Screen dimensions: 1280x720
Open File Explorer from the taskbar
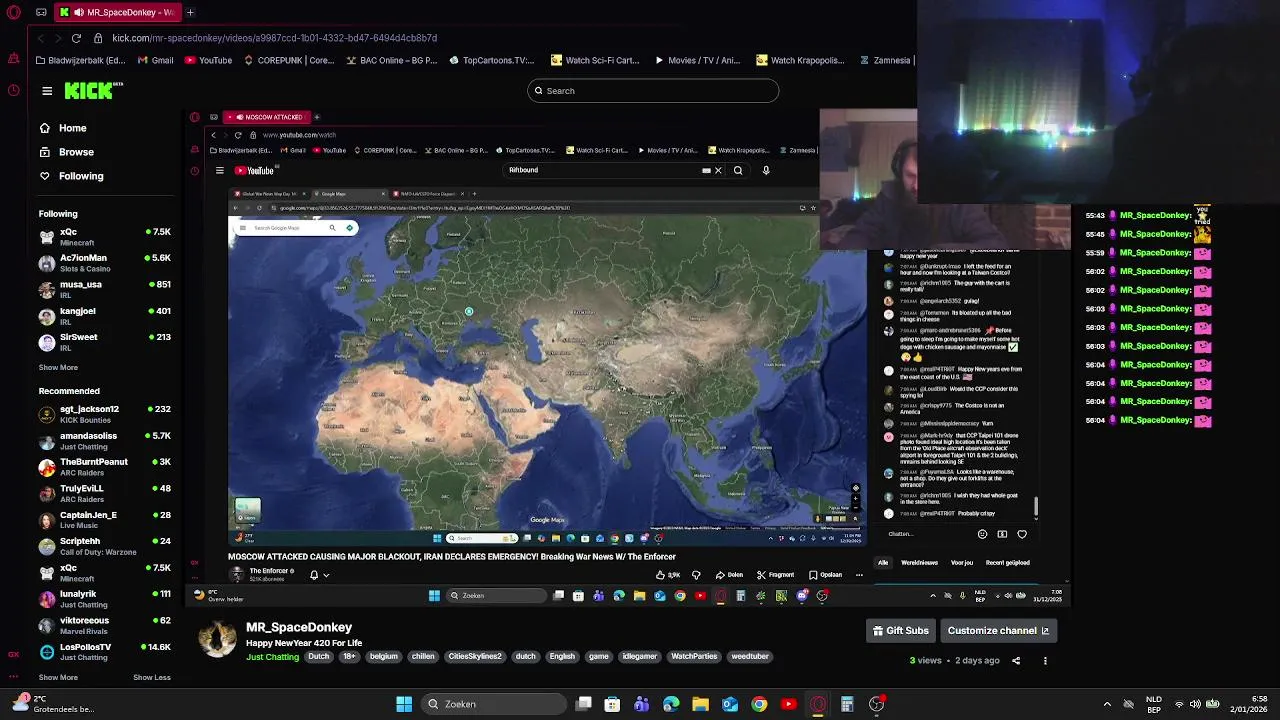point(700,704)
